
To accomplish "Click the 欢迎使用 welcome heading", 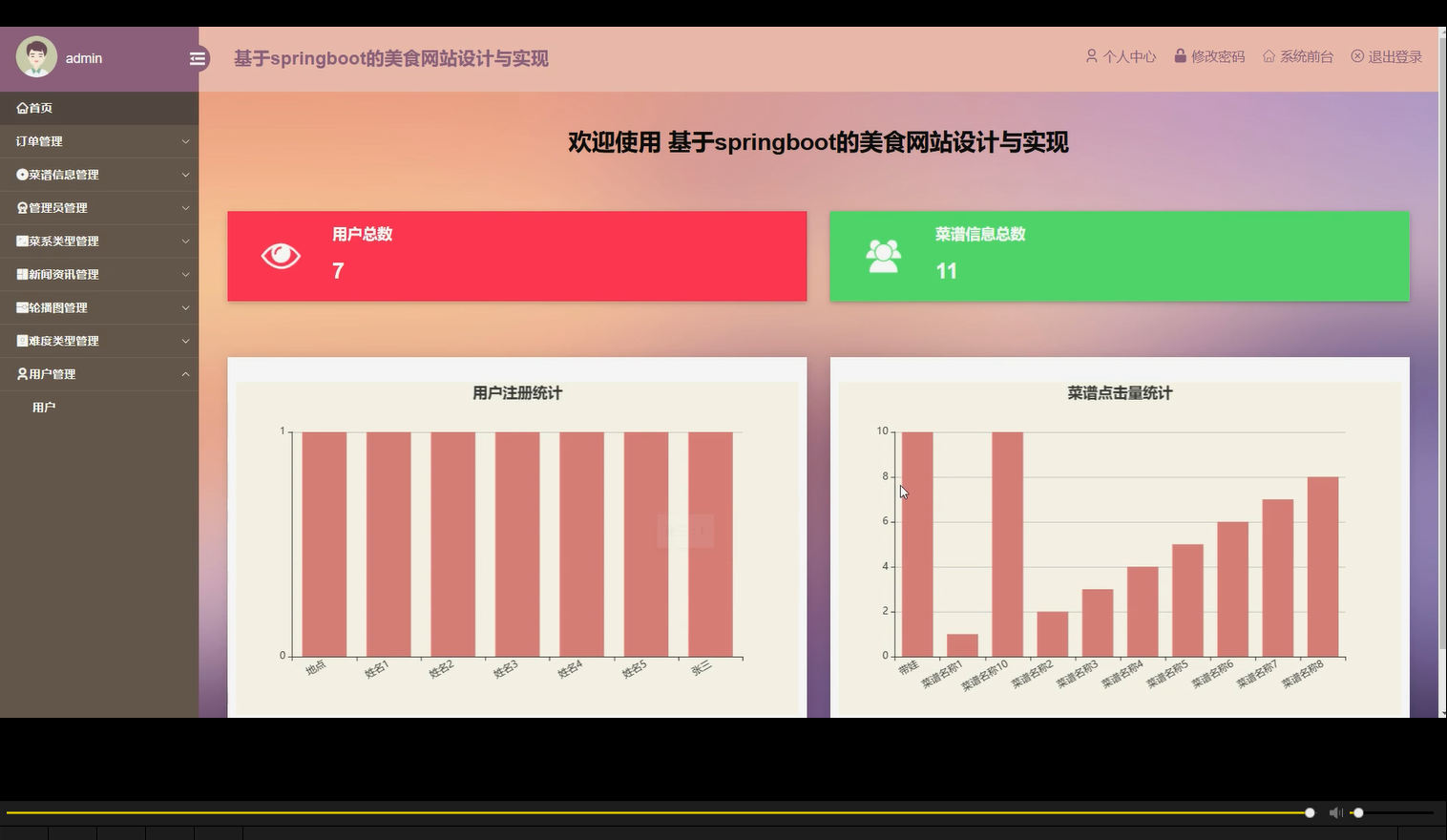I will 818,142.
